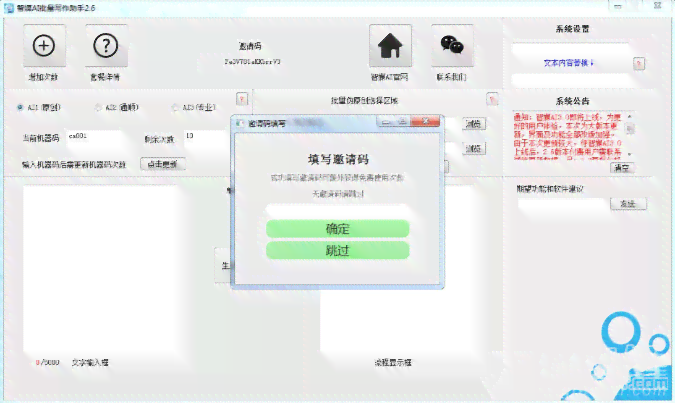Image resolution: width=677 pixels, height=404 pixels.
Task: Click the 流程显示框 label
Action: pyautogui.click(x=393, y=363)
